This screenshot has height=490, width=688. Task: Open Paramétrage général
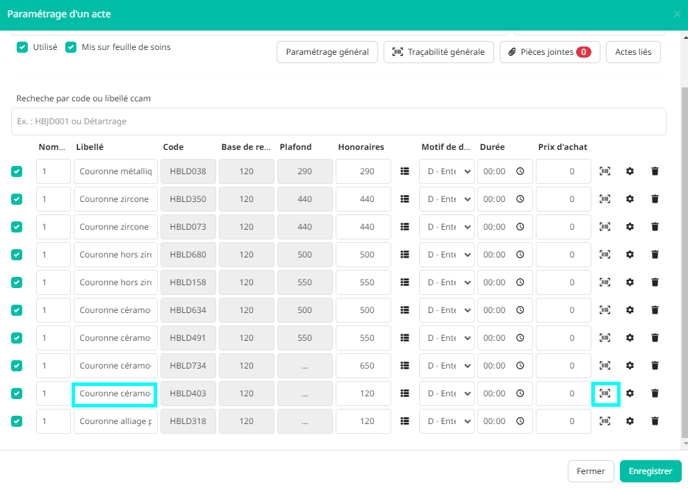point(327,52)
